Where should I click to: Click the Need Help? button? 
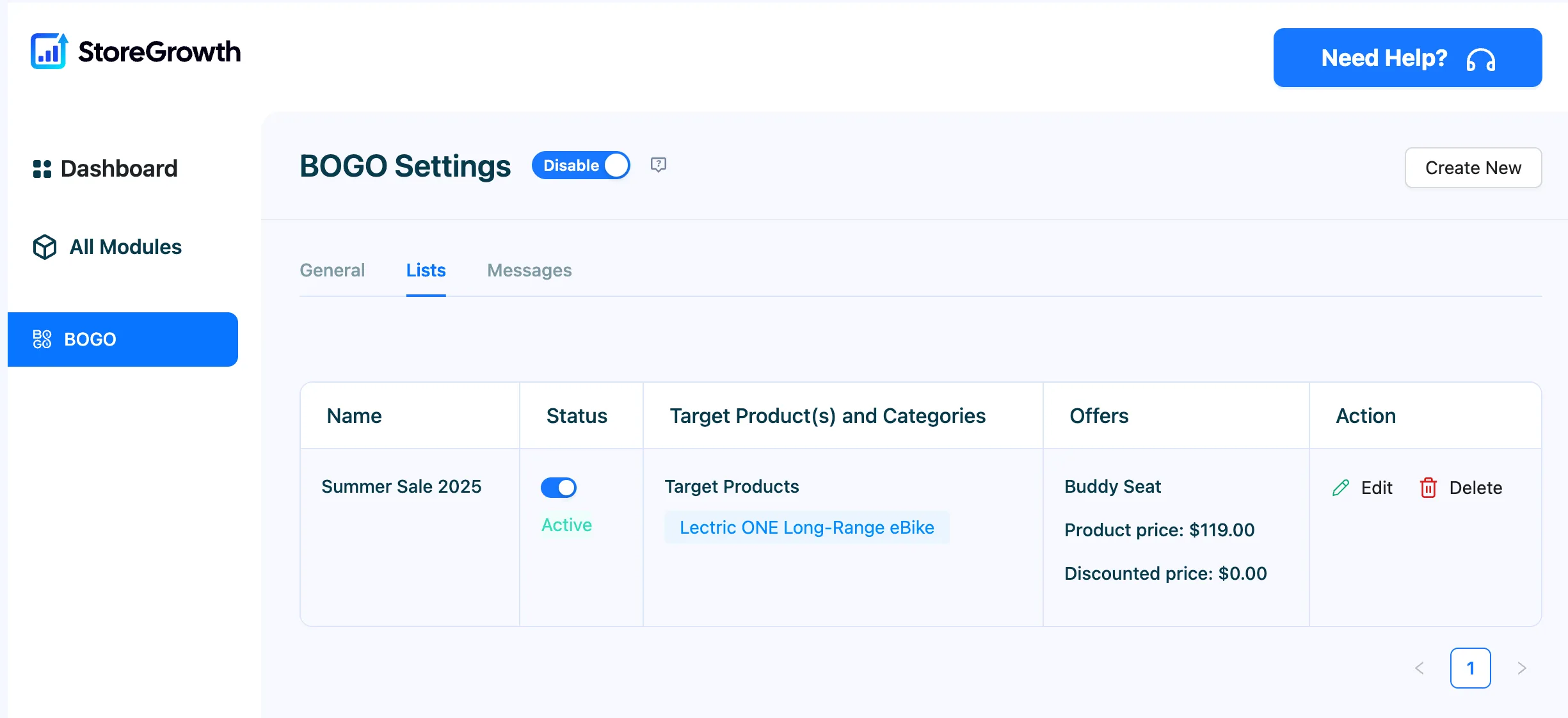(x=1408, y=58)
